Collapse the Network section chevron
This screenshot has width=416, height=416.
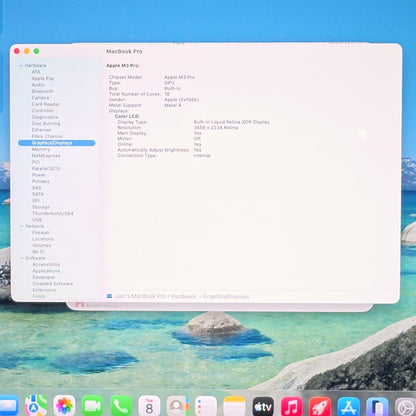[x=22, y=226]
